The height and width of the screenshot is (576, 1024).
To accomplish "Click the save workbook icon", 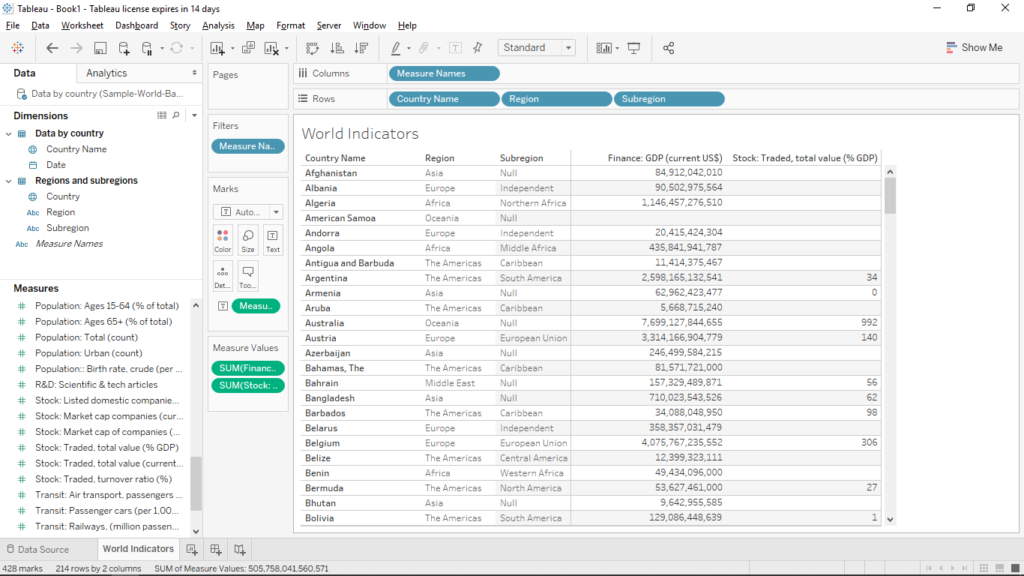I will click(x=100, y=47).
